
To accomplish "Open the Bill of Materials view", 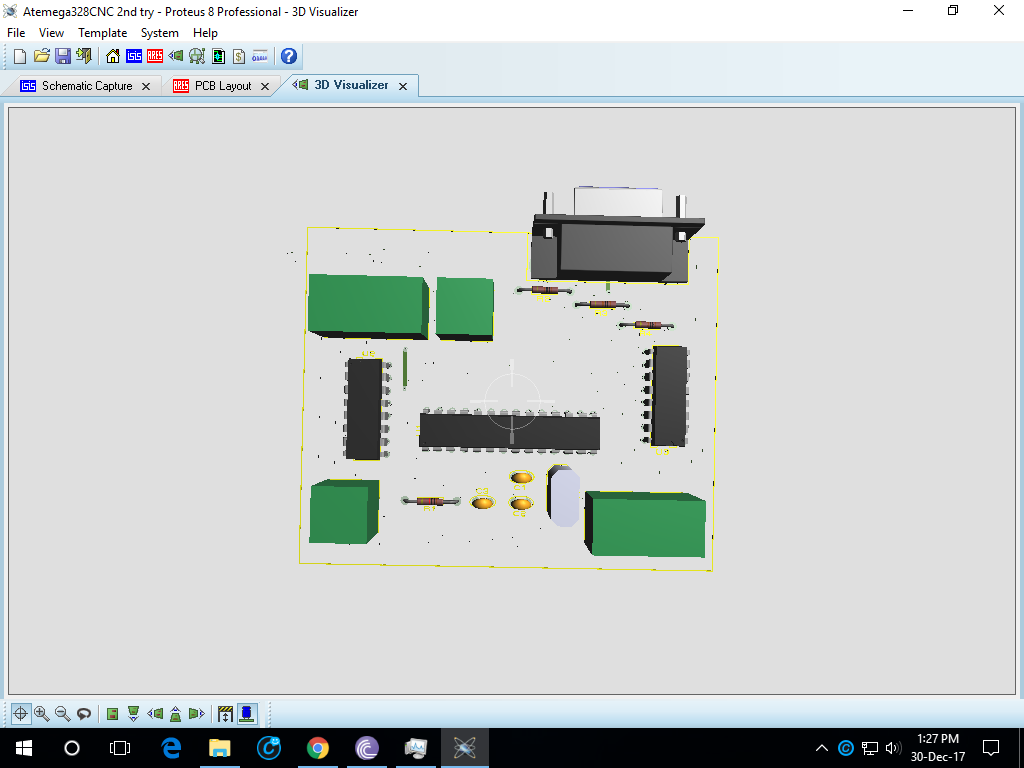I will pyautogui.click(x=239, y=56).
